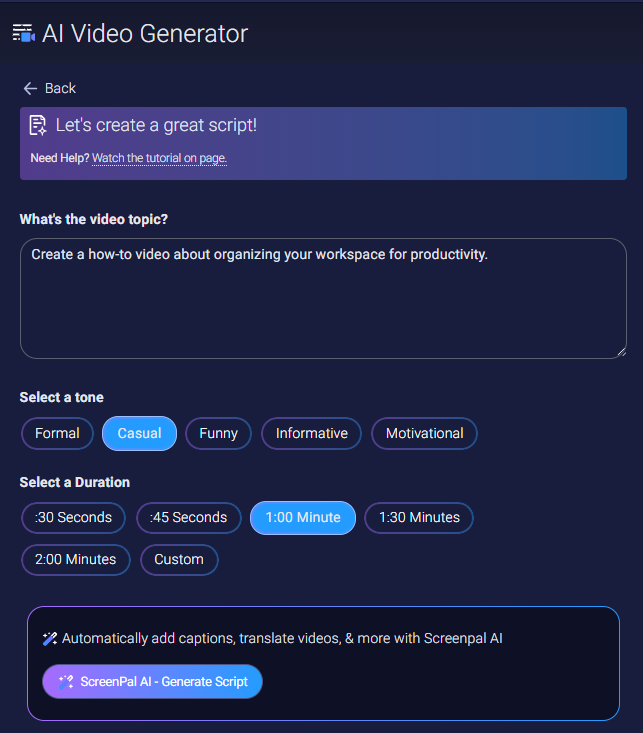Select the Formal tone option

pyautogui.click(x=57, y=433)
